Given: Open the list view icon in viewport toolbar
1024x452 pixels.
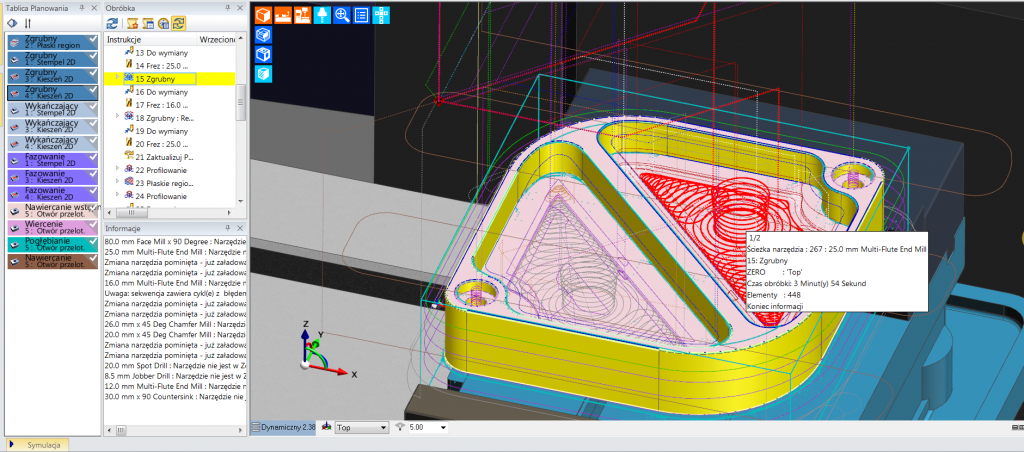Looking at the screenshot, I should tap(361, 15).
